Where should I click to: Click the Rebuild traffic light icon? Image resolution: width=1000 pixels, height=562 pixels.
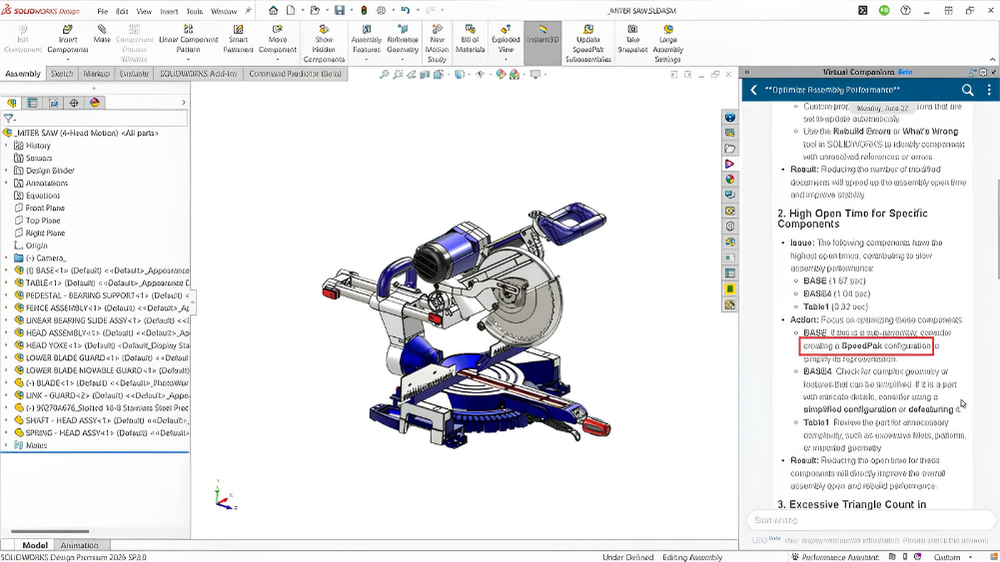[364, 10]
